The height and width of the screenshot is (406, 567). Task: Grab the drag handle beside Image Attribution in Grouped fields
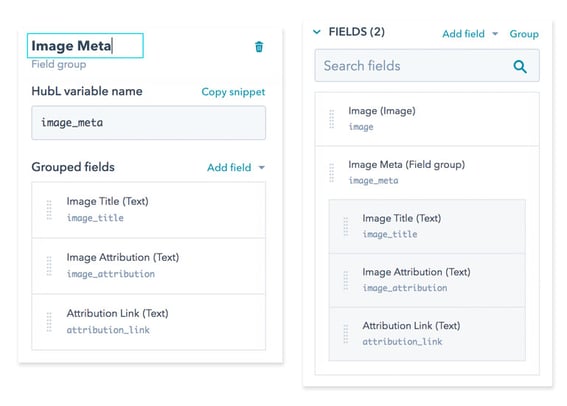[49, 266]
